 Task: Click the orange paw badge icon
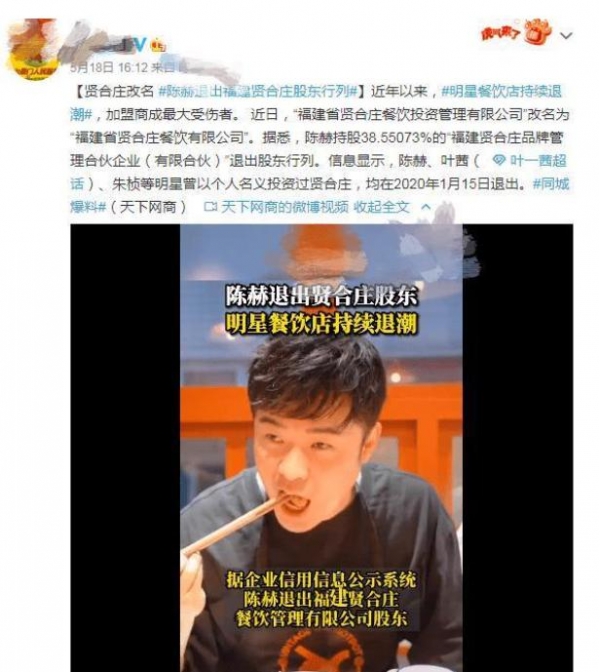click(x=538, y=33)
